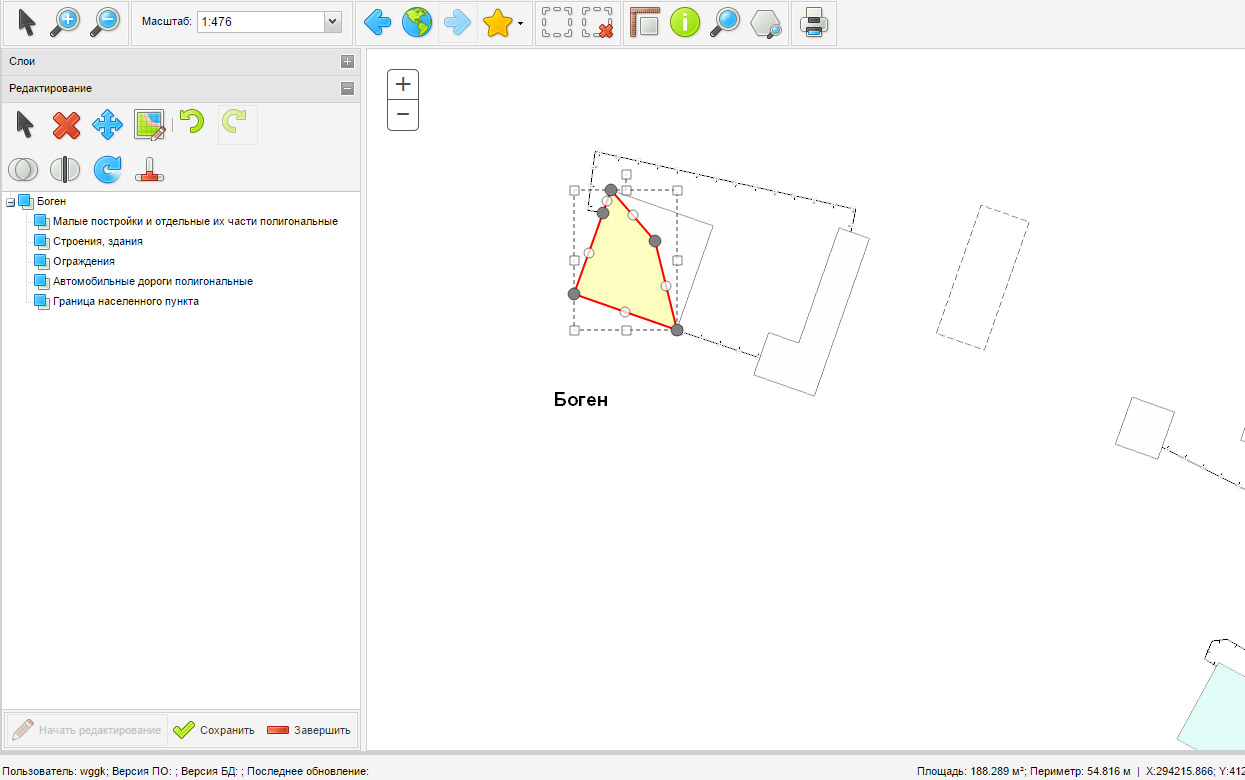Click the Сохранить button
The height and width of the screenshot is (780, 1245).
[214, 730]
